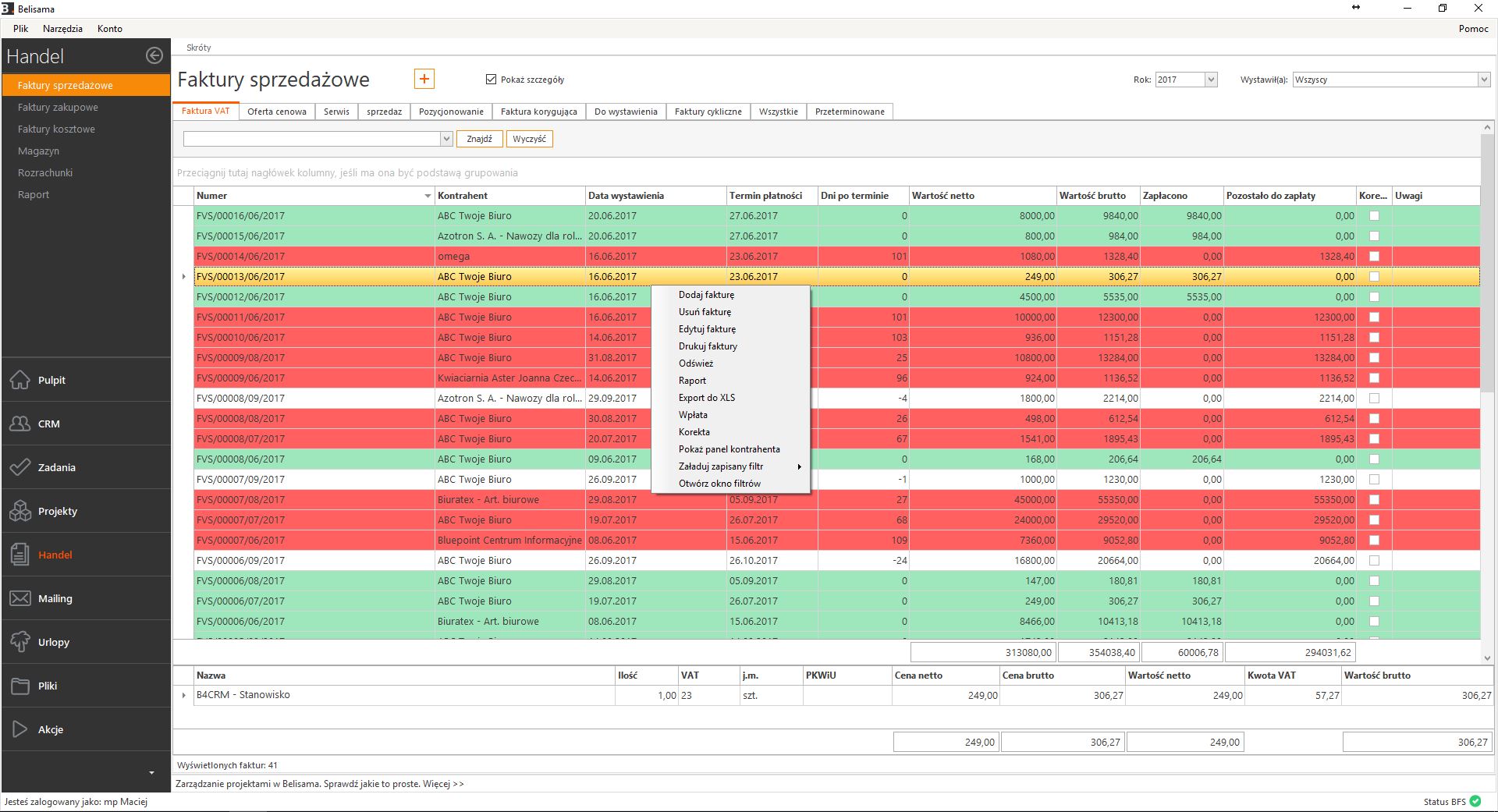This screenshot has height=812, width=1498.
Task: Open Mailing envelope icon
Action: click(x=20, y=598)
